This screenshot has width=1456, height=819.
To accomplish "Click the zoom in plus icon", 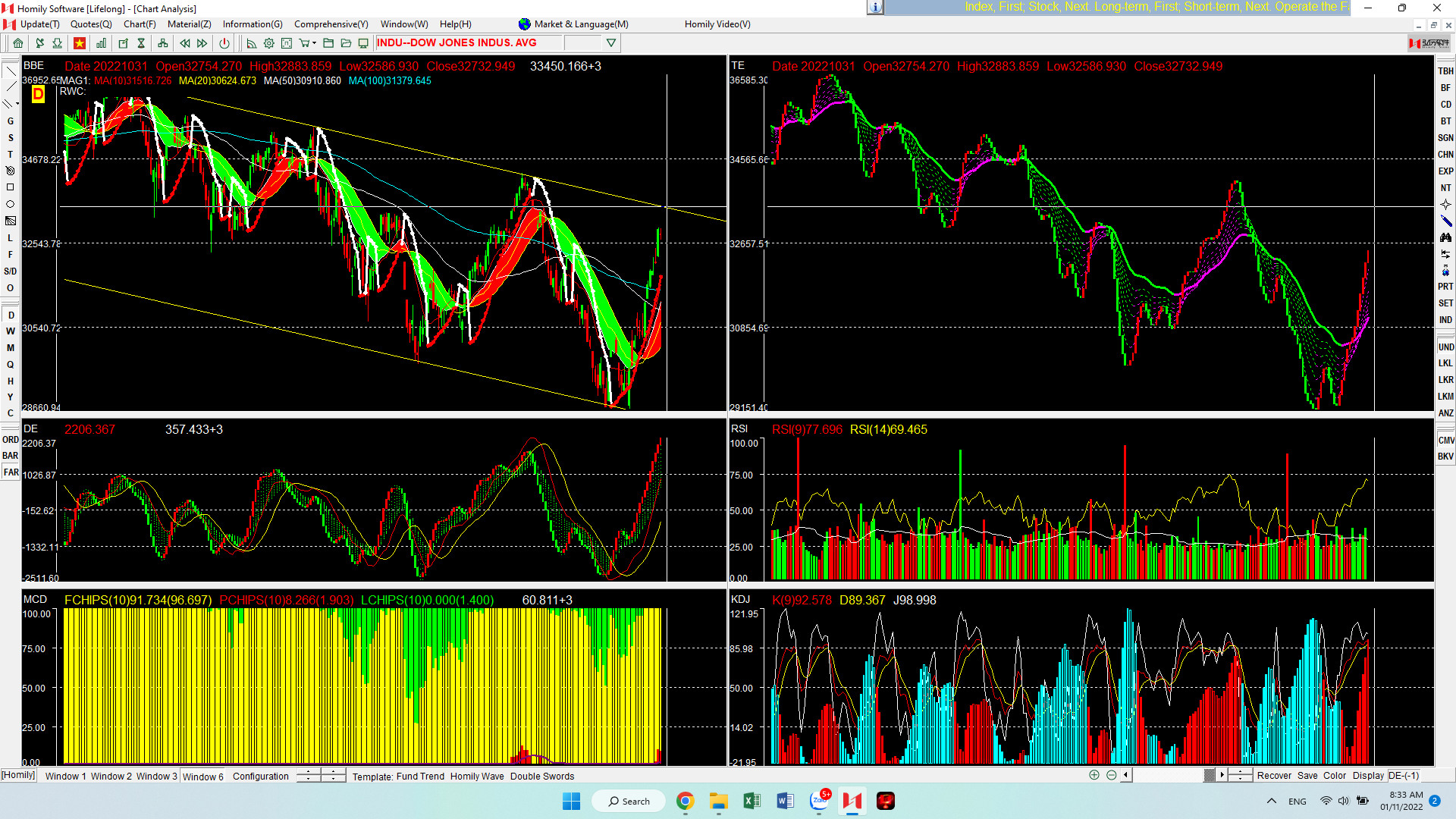I will pos(1094,775).
